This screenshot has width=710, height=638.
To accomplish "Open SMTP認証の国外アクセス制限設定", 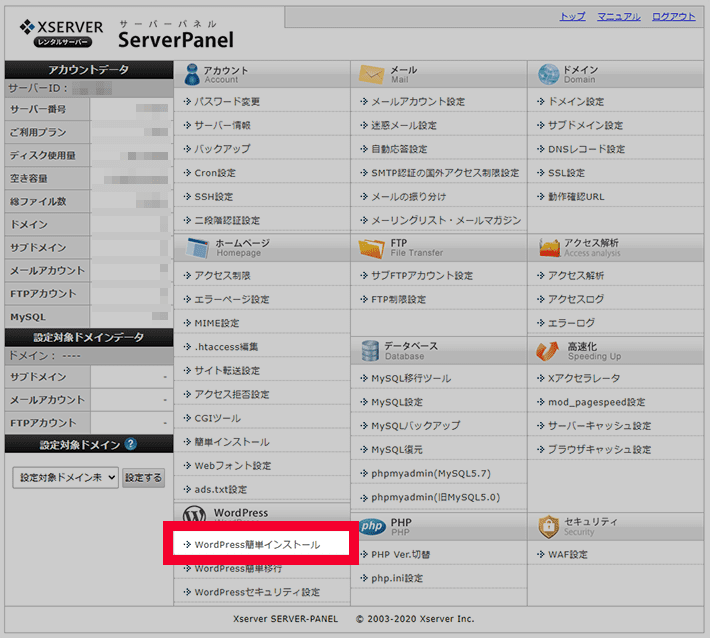I will (x=445, y=173).
